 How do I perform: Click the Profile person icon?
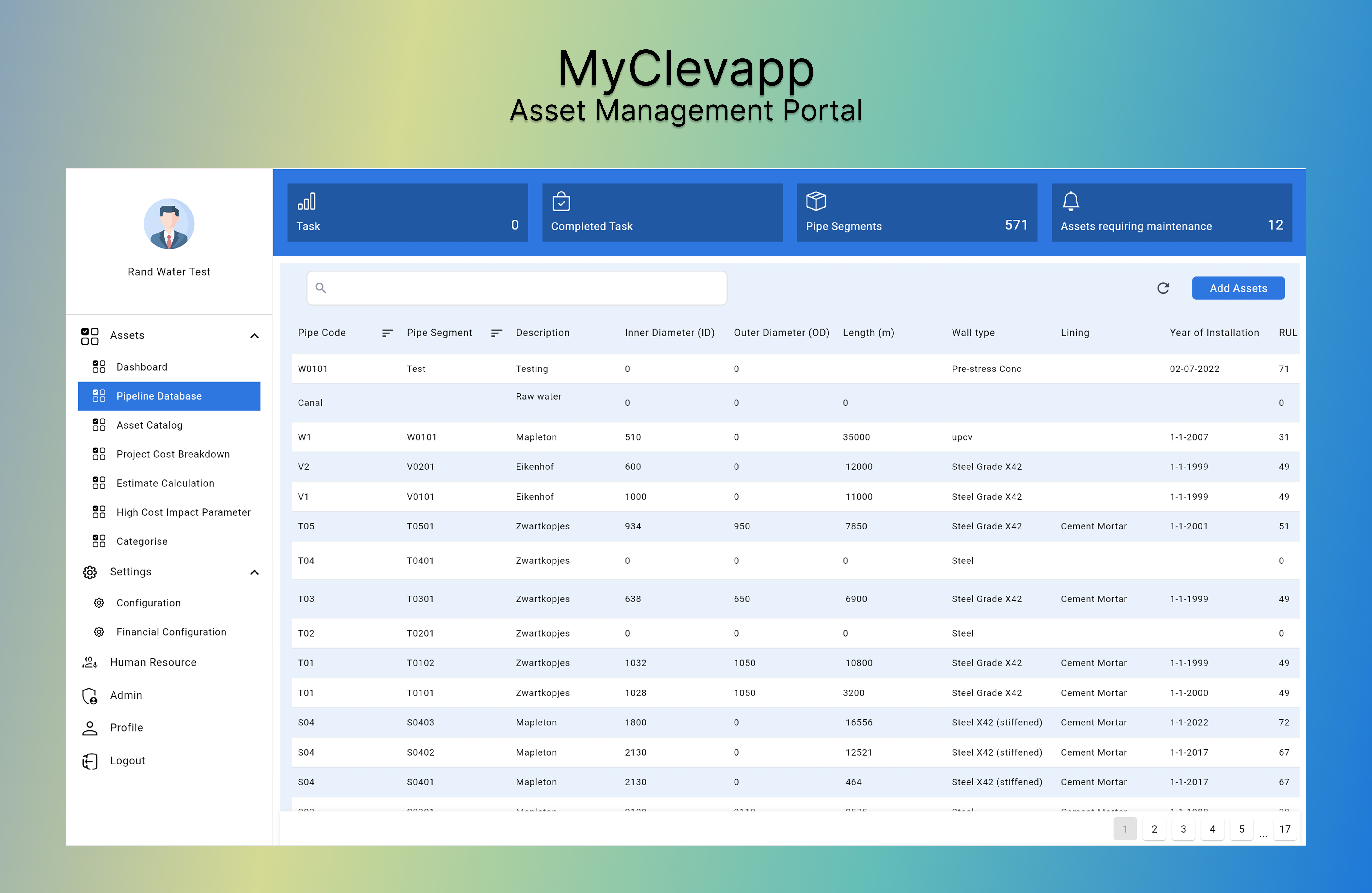coord(90,728)
